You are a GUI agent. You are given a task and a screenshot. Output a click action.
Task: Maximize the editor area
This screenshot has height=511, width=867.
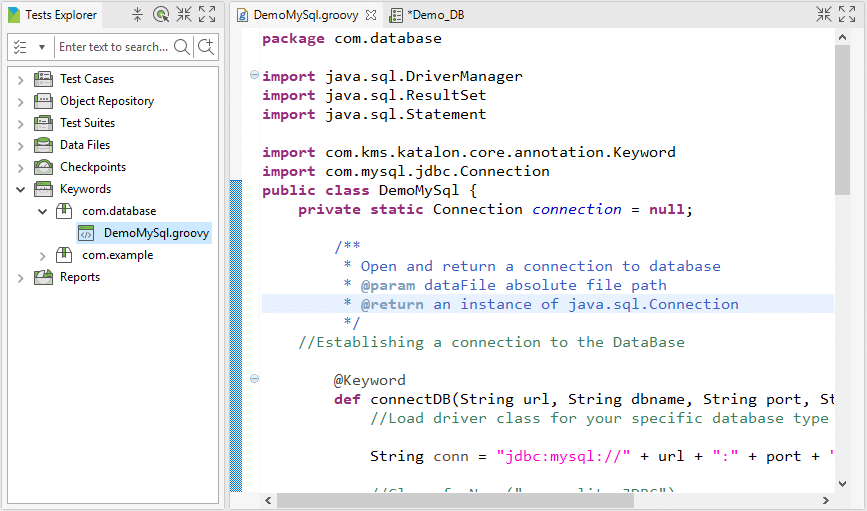(847, 14)
